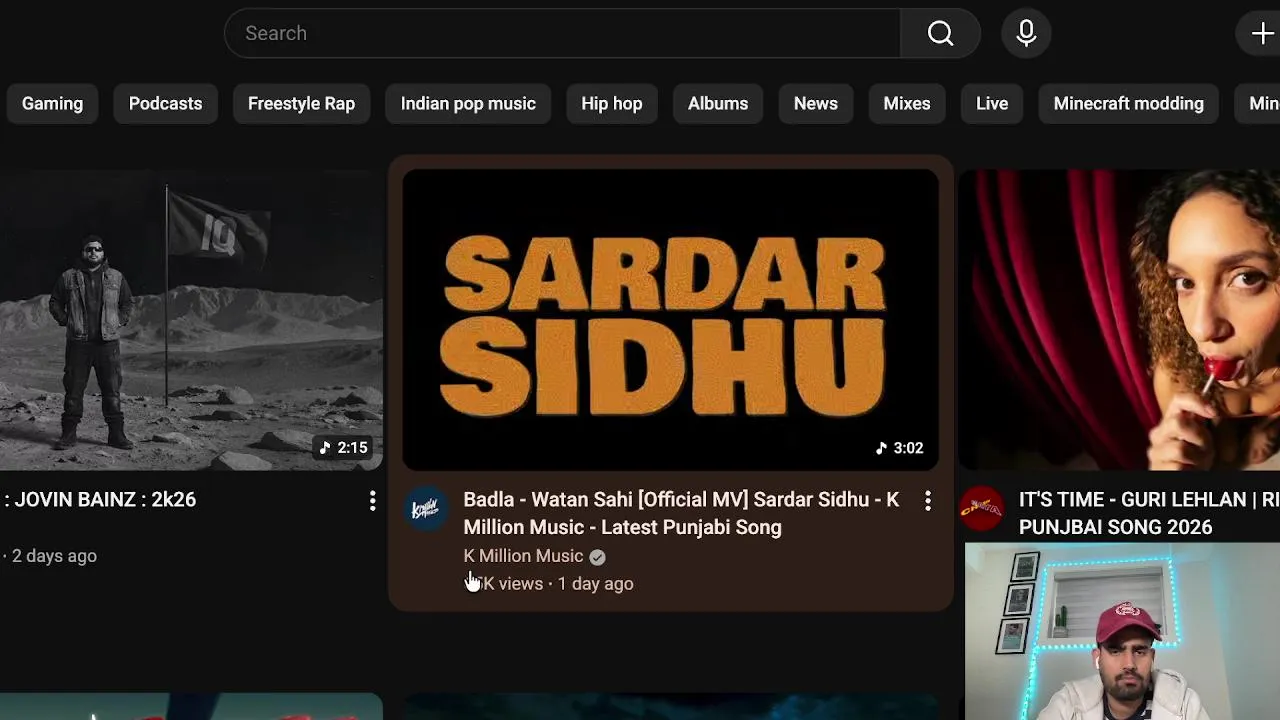Open options menu for Jovin Bainz video

click(372, 500)
